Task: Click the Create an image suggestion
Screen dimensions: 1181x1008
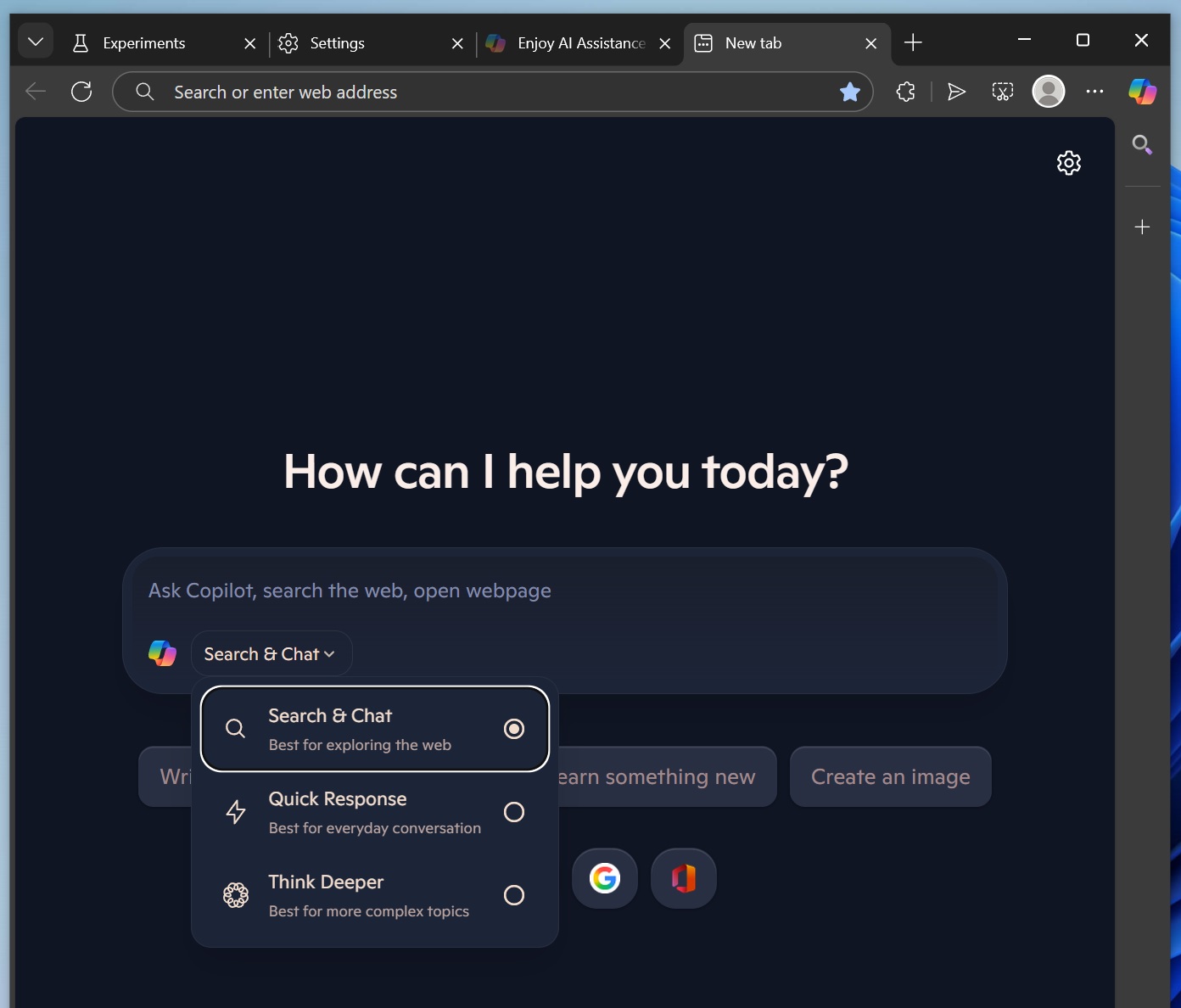Action: pos(890,777)
